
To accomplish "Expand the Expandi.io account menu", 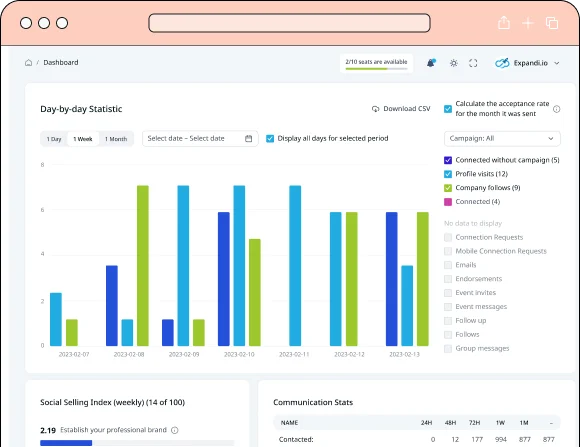I will point(527,63).
